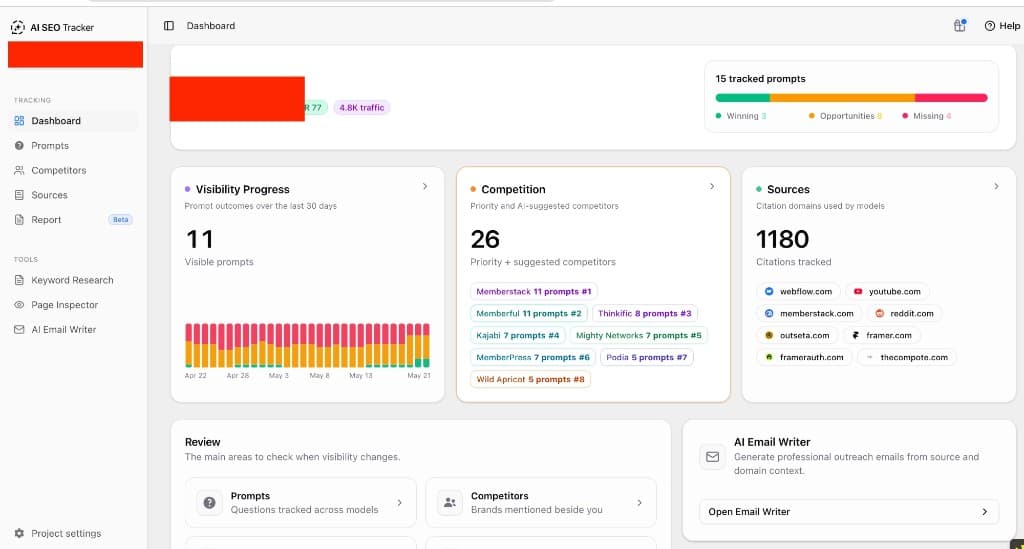The height and width of the screenshot is (549, 1024).
Task: Toggle the sidebar panel icon
Action: 168,25
